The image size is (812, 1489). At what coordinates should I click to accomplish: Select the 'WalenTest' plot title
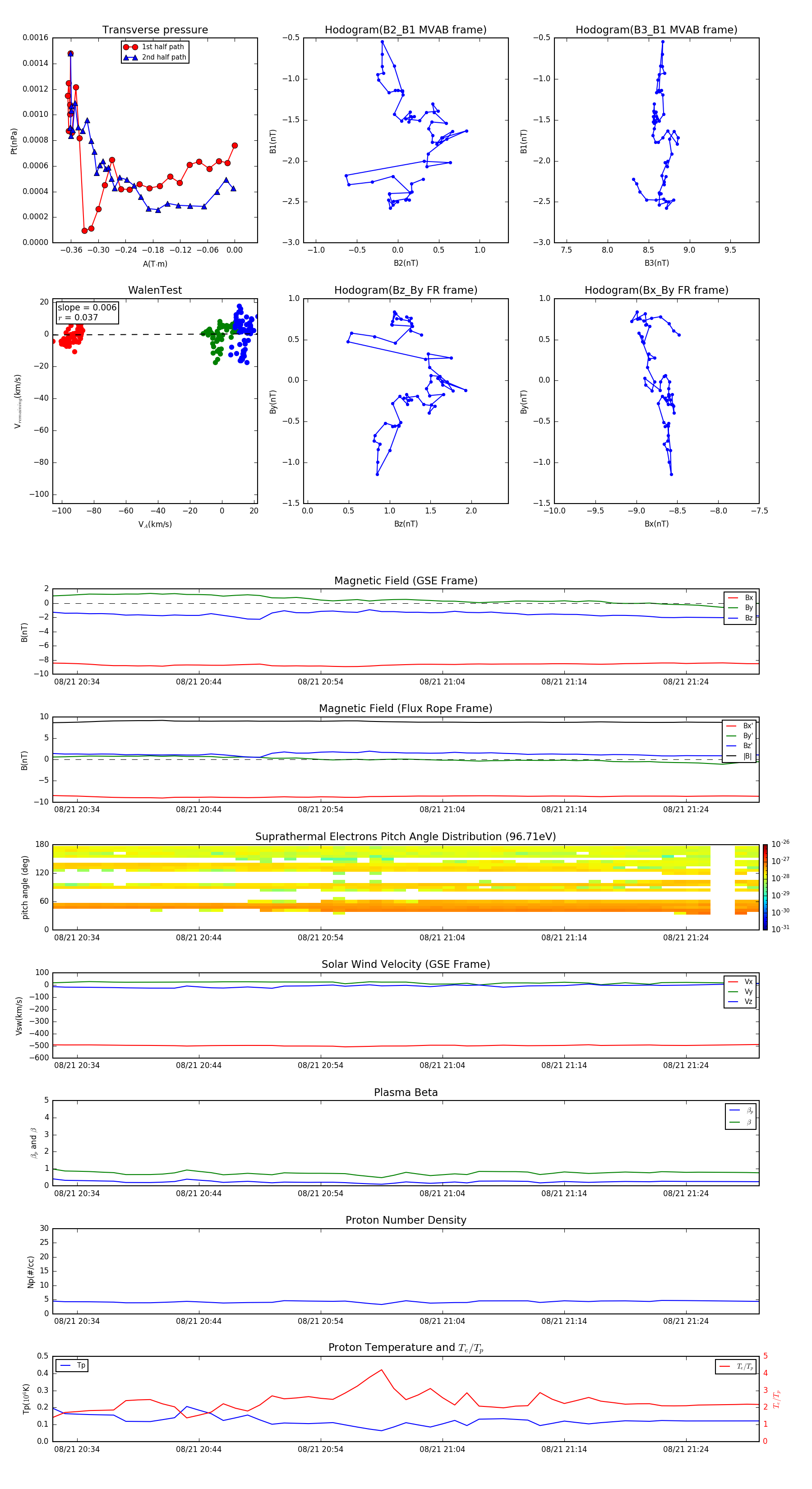pos(155,290)
